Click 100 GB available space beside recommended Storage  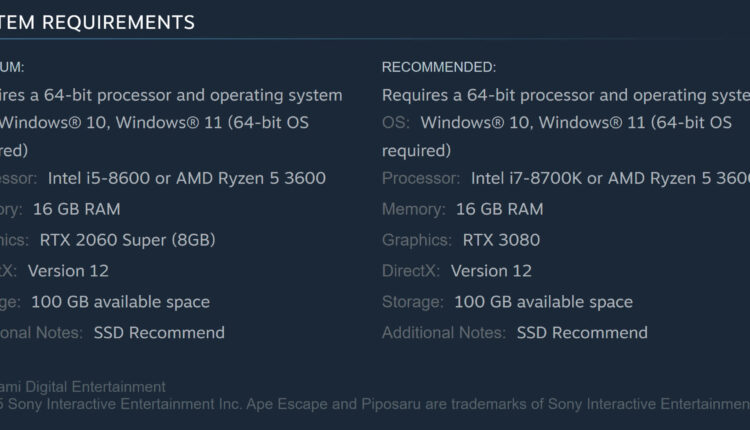(x=543, y=302)
